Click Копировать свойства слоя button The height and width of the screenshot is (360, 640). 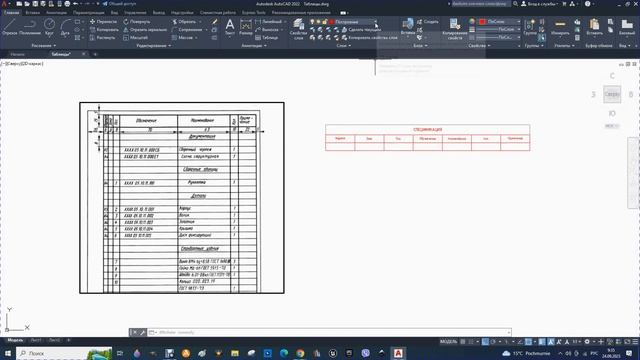coord(369,38)
